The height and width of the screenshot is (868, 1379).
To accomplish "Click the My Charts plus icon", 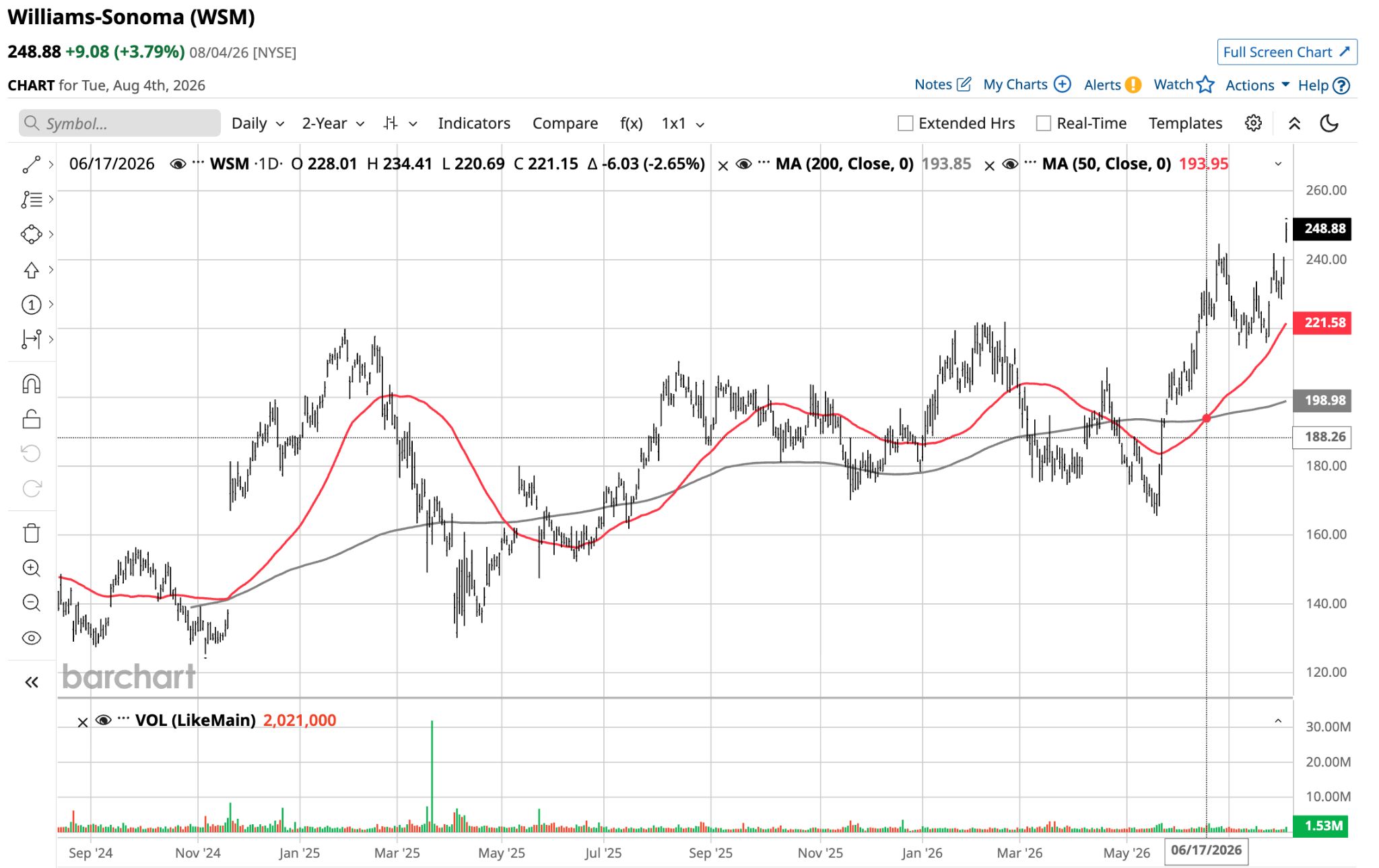I will 1062,84.
